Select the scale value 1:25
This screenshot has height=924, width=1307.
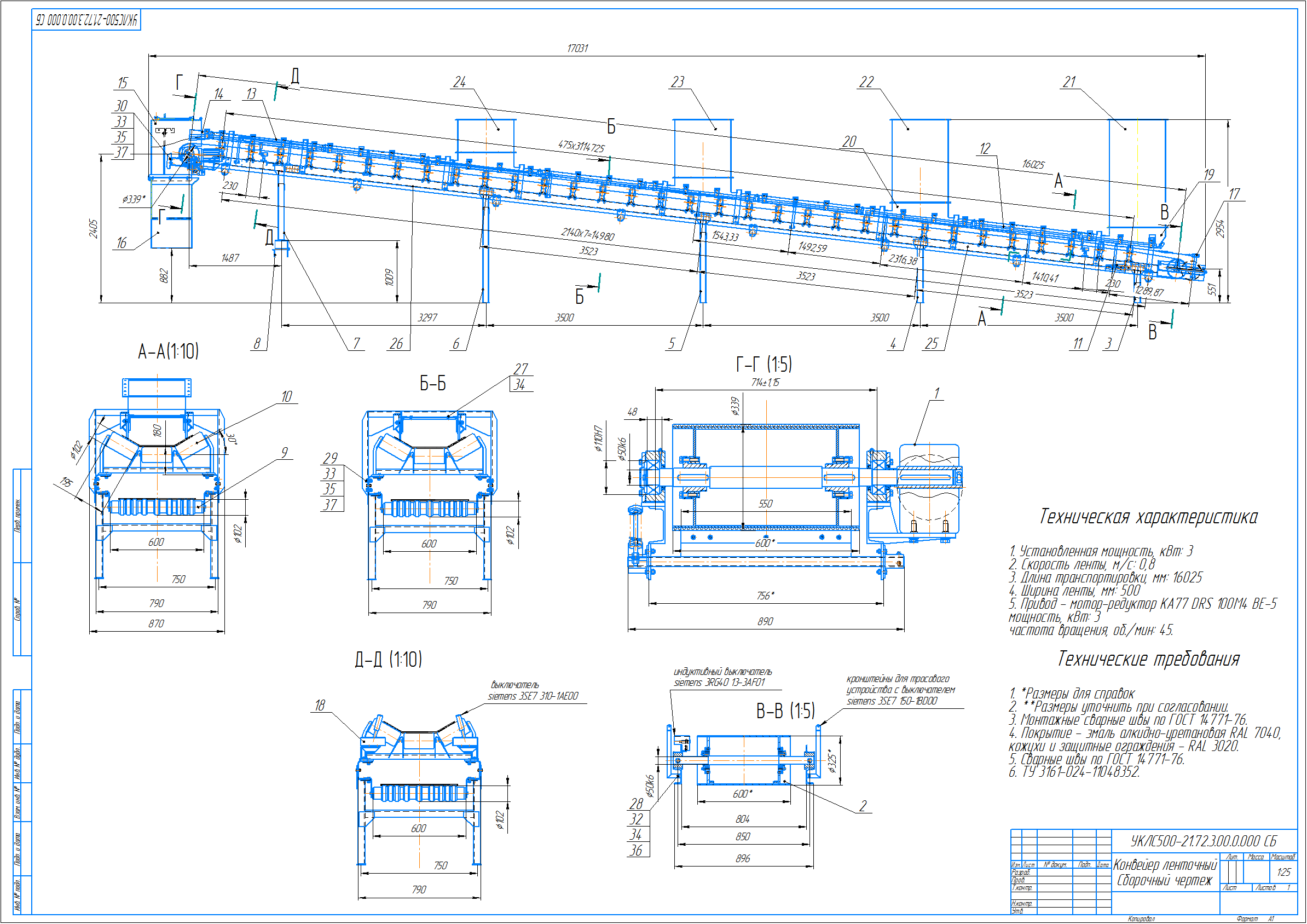(1283, 873)
